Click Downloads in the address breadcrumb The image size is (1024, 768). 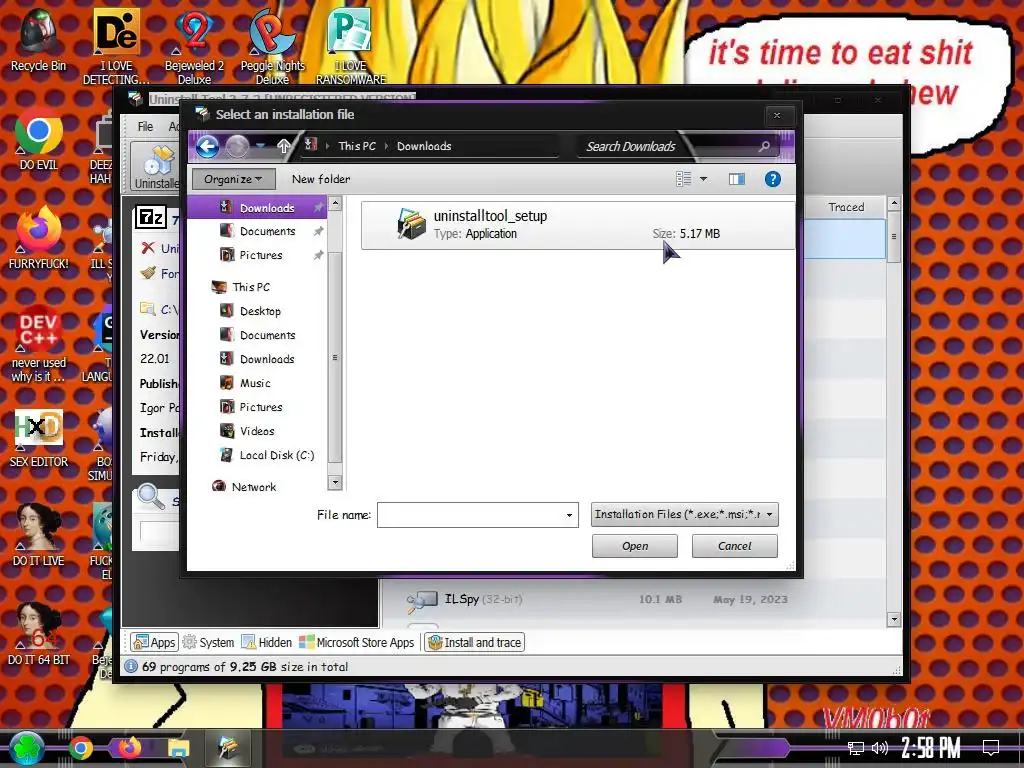(x=424, y=146)
